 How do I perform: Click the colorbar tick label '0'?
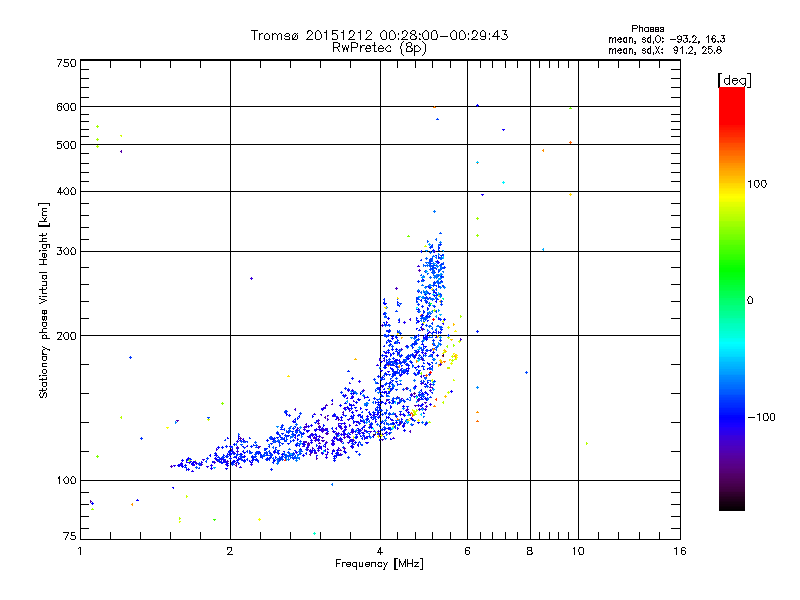coord(750,301)
